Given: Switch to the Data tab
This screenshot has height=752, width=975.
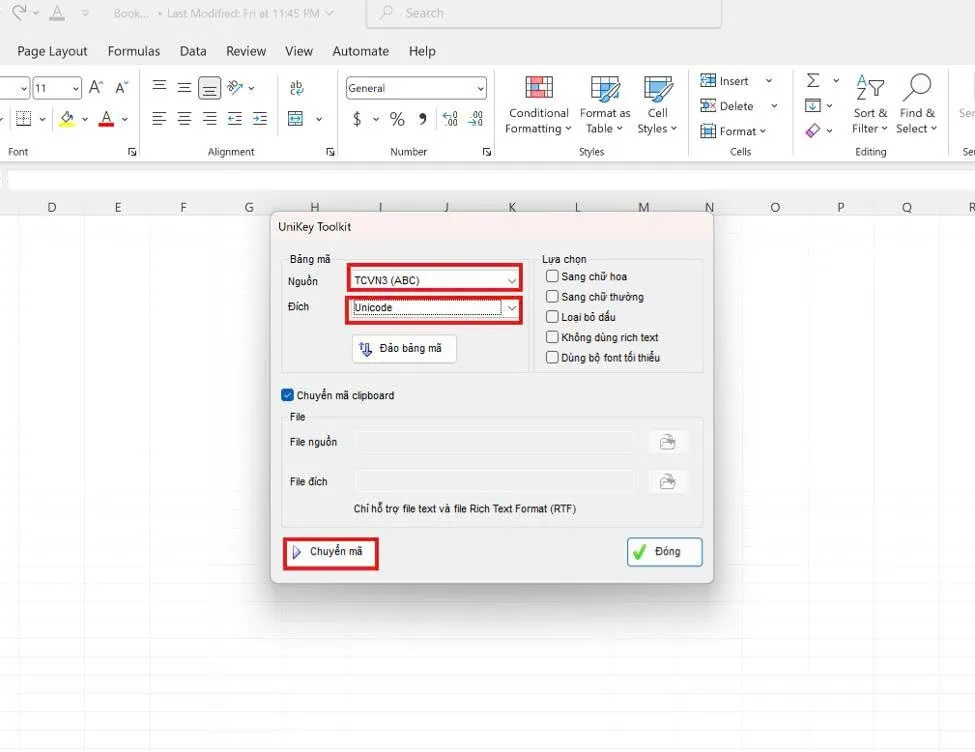Looking at the screenshot, I should click(193, 51).
